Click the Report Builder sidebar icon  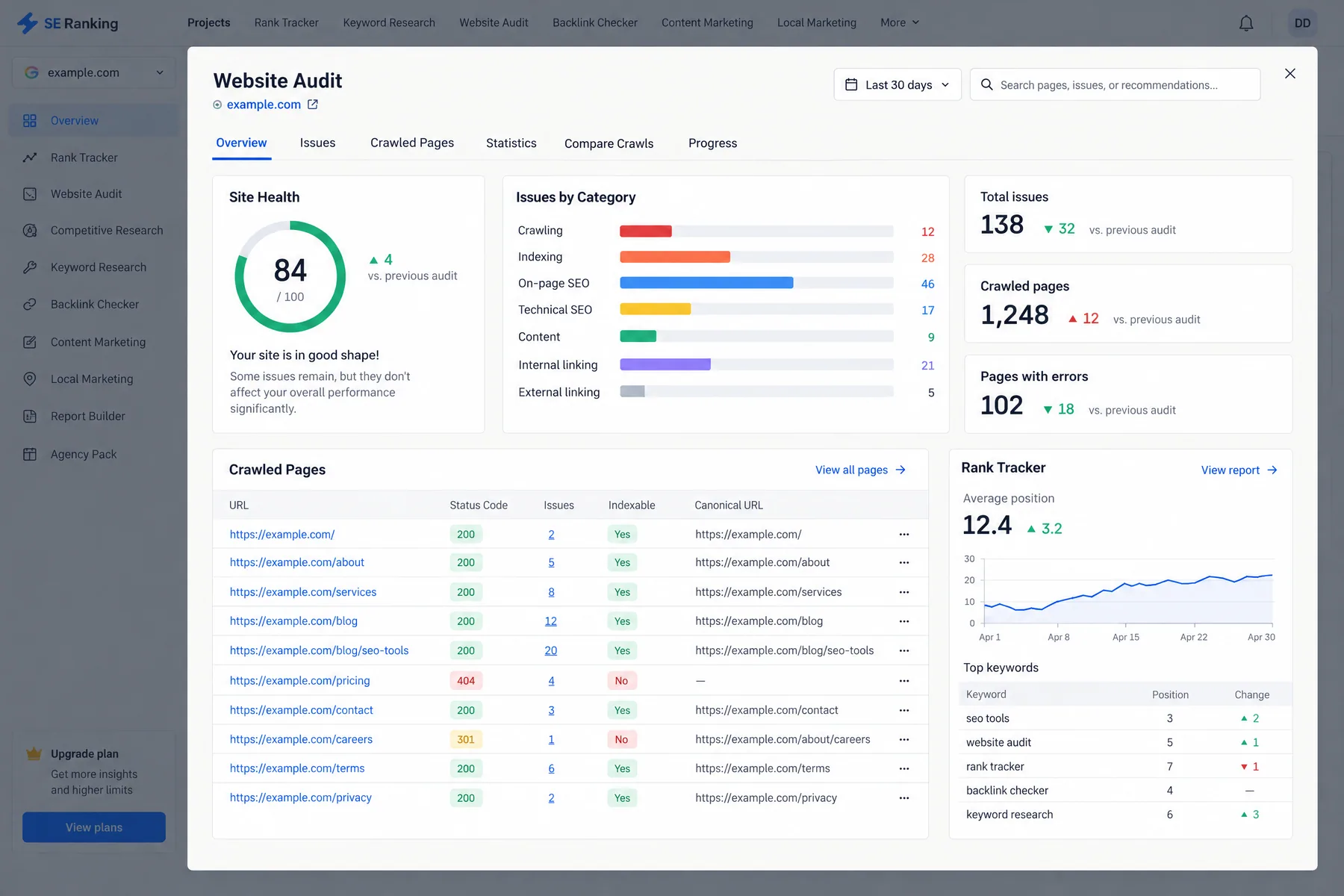pos(30,417)
